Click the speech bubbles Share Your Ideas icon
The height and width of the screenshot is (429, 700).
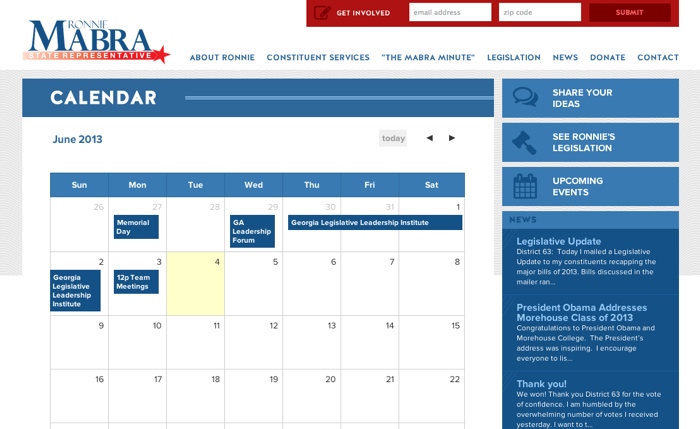pyautogui.click(x=525, y=97)
